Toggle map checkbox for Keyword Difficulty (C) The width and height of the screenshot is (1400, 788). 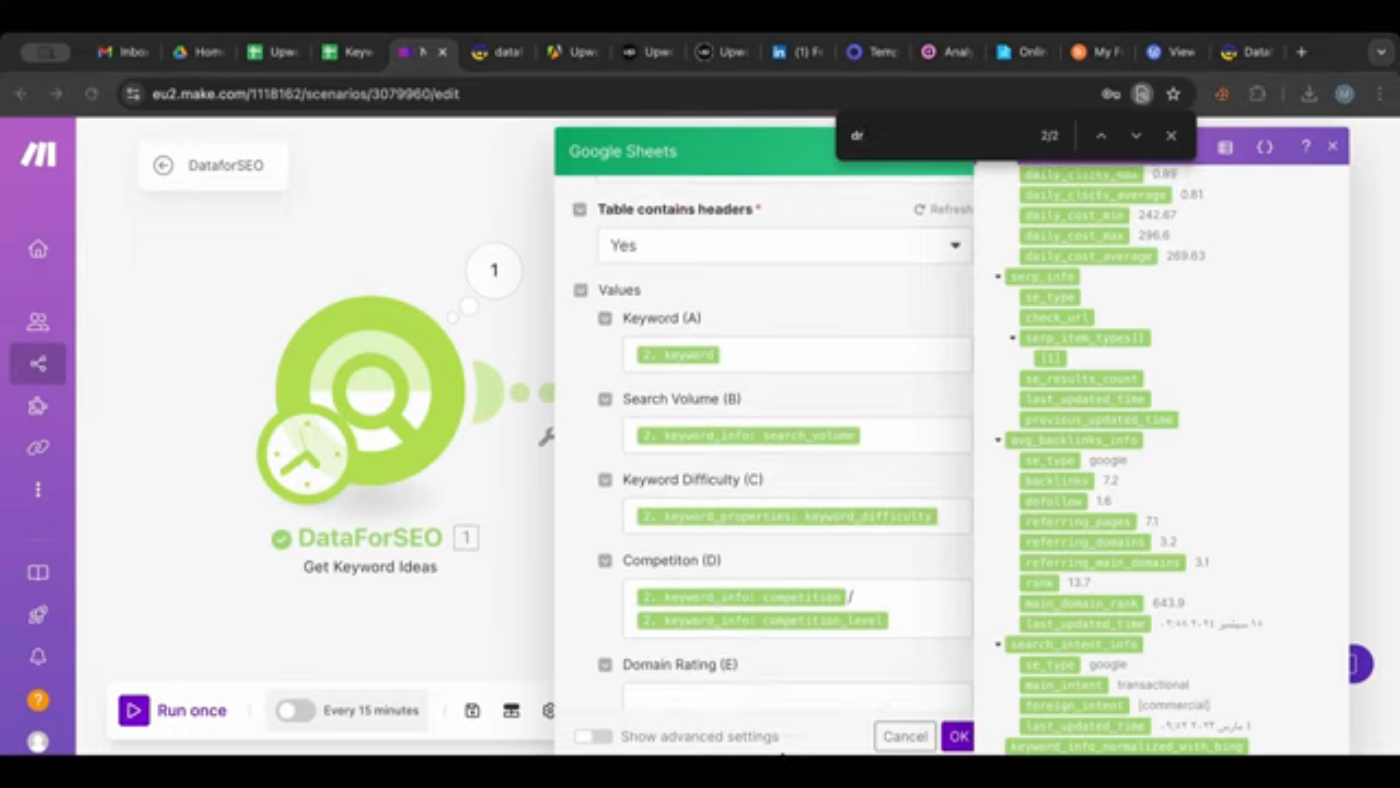coord(605,480)
